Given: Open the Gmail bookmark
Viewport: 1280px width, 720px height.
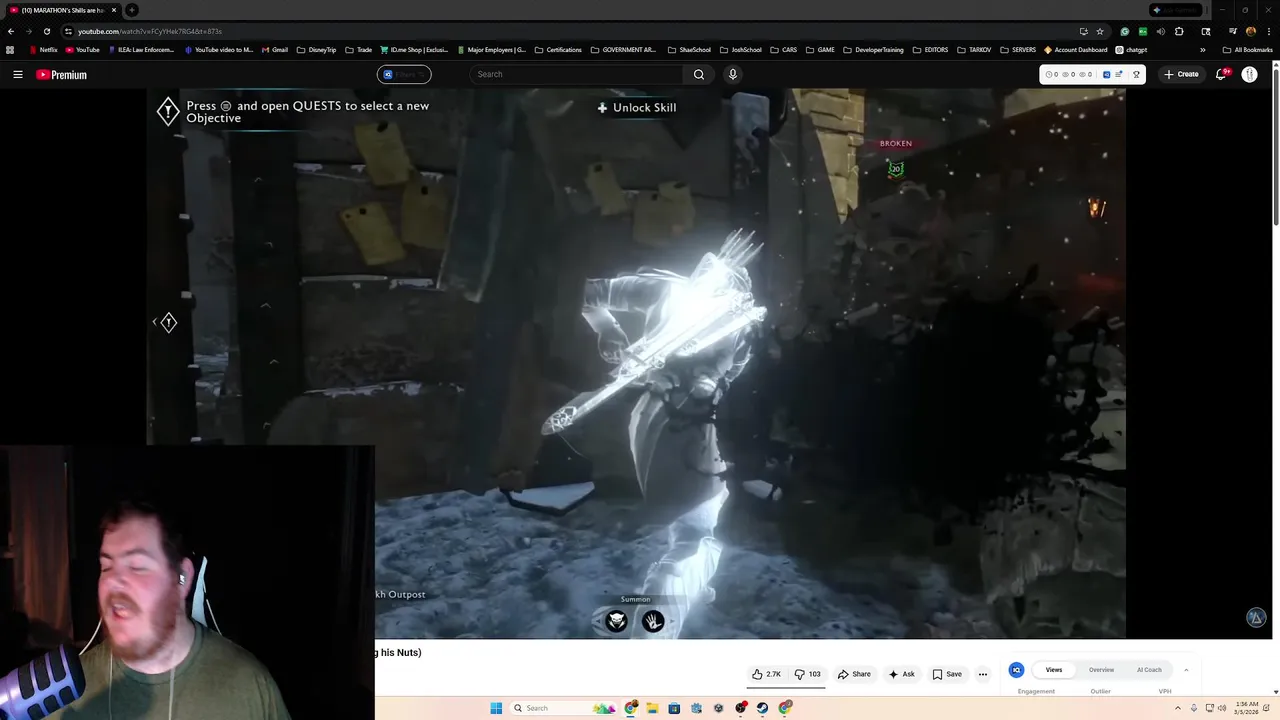Looking at the screenshot, I should pos(275,50).
